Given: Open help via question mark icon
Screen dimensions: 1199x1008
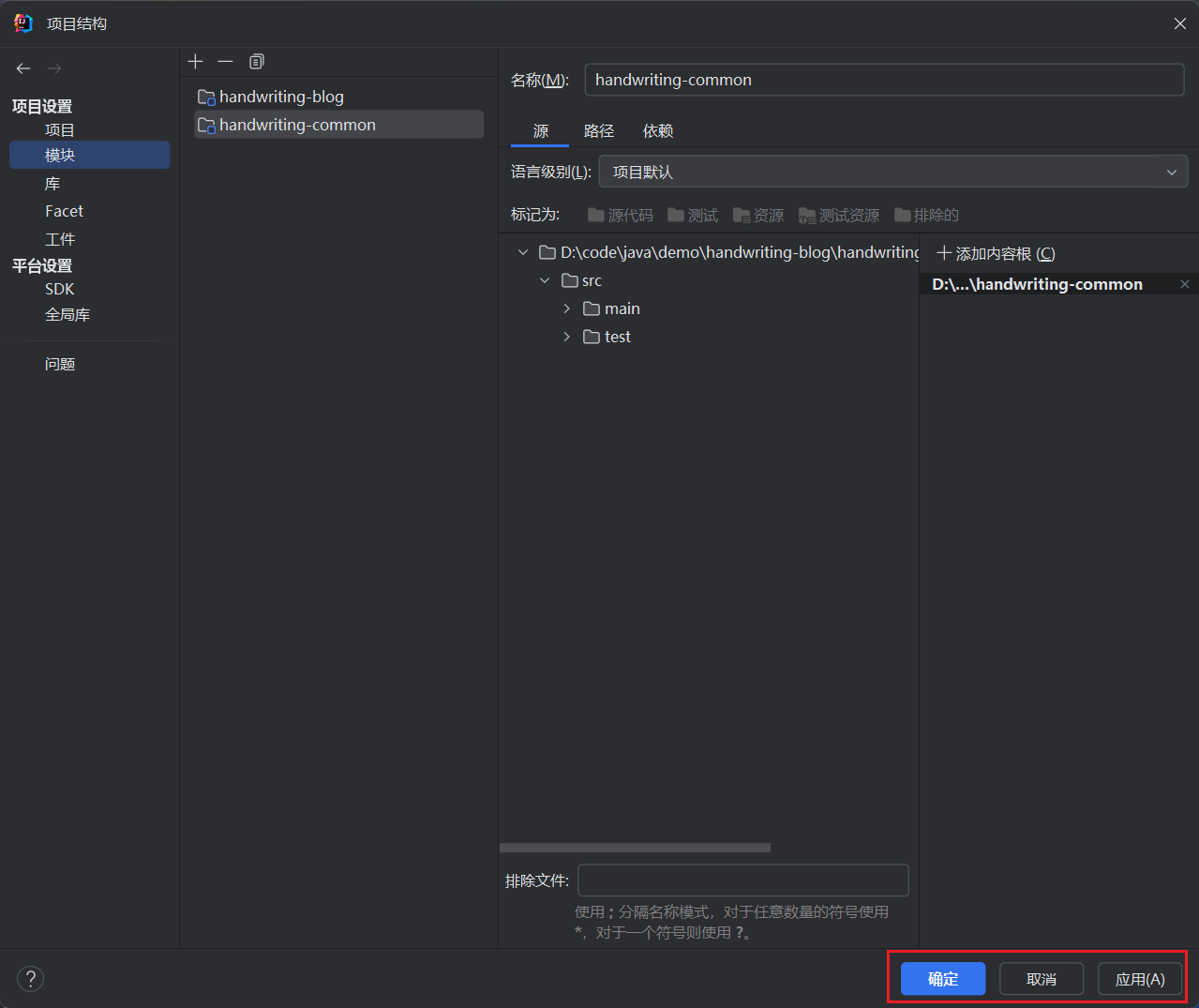Looking at the screenshot, I should tap(31, 979).
